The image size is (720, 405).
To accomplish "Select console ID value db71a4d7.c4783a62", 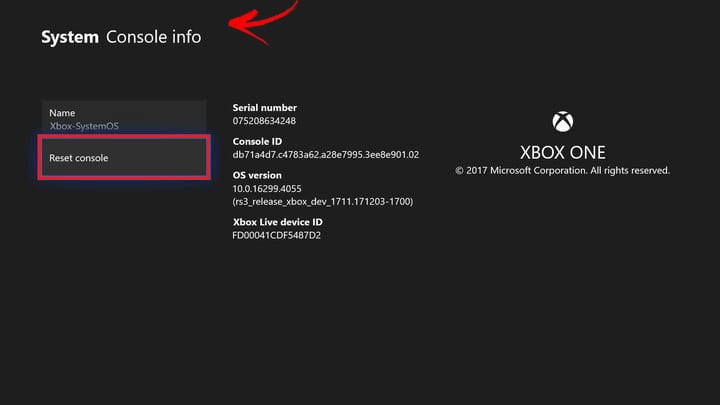I will 326,155.
